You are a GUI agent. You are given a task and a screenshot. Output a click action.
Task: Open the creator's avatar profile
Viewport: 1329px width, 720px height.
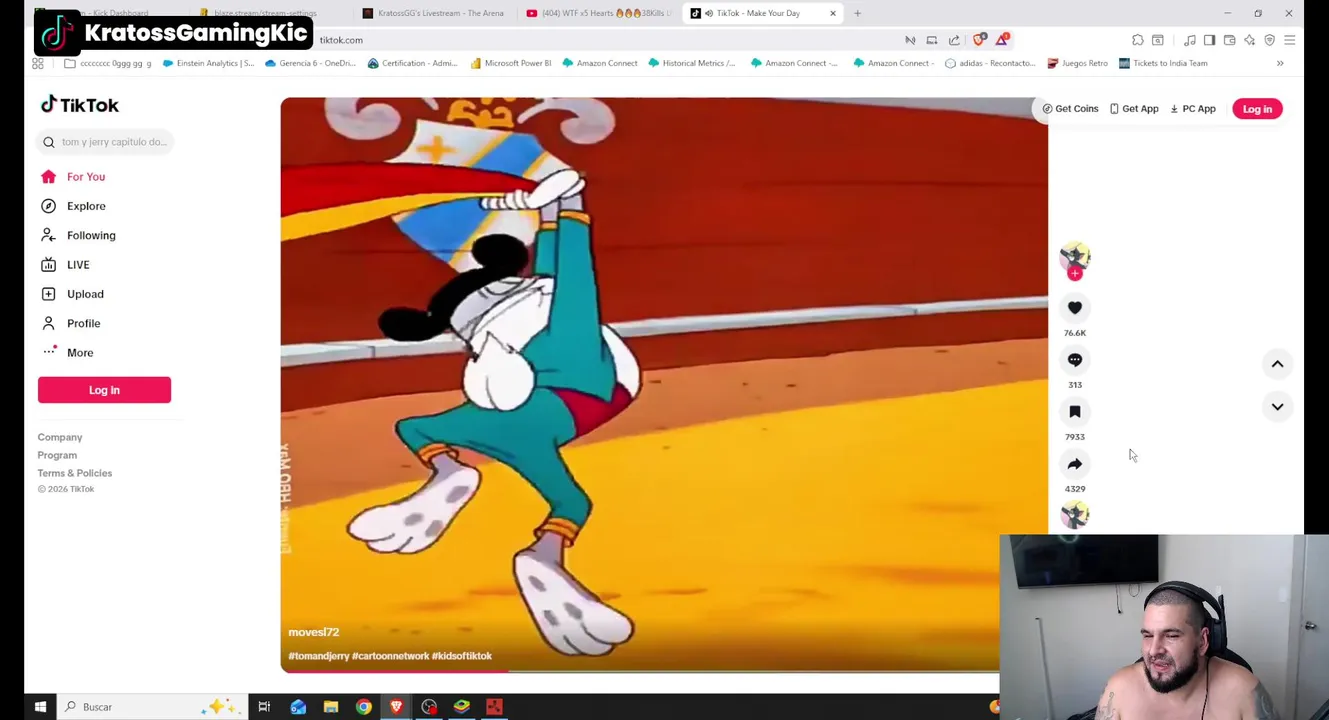(1075, 256)
